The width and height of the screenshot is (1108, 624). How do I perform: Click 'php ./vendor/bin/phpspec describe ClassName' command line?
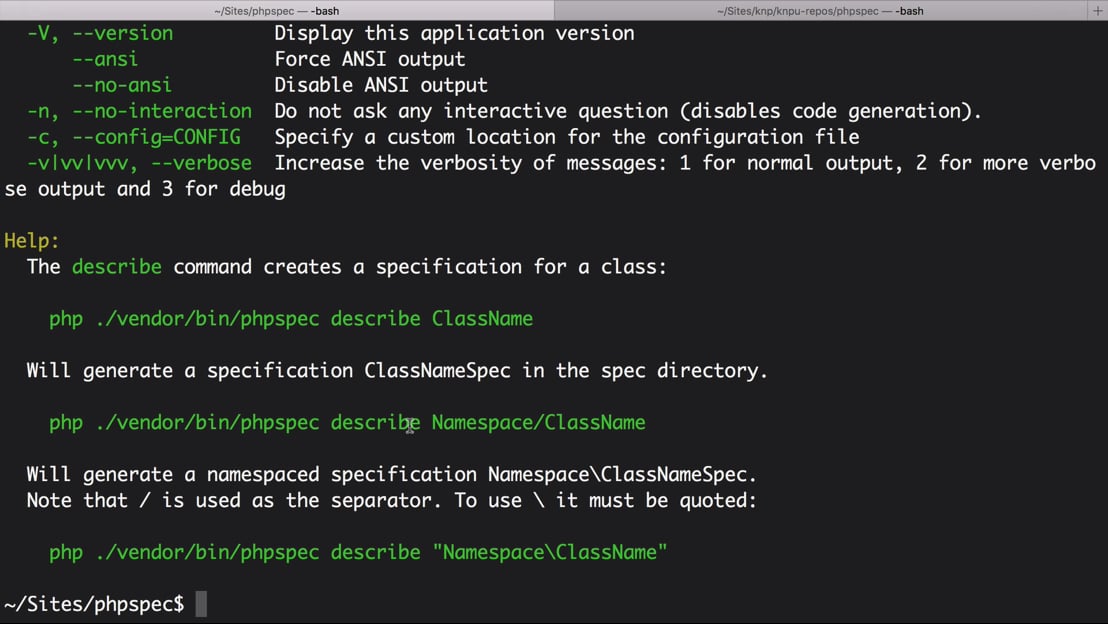[x=291, y=319]
